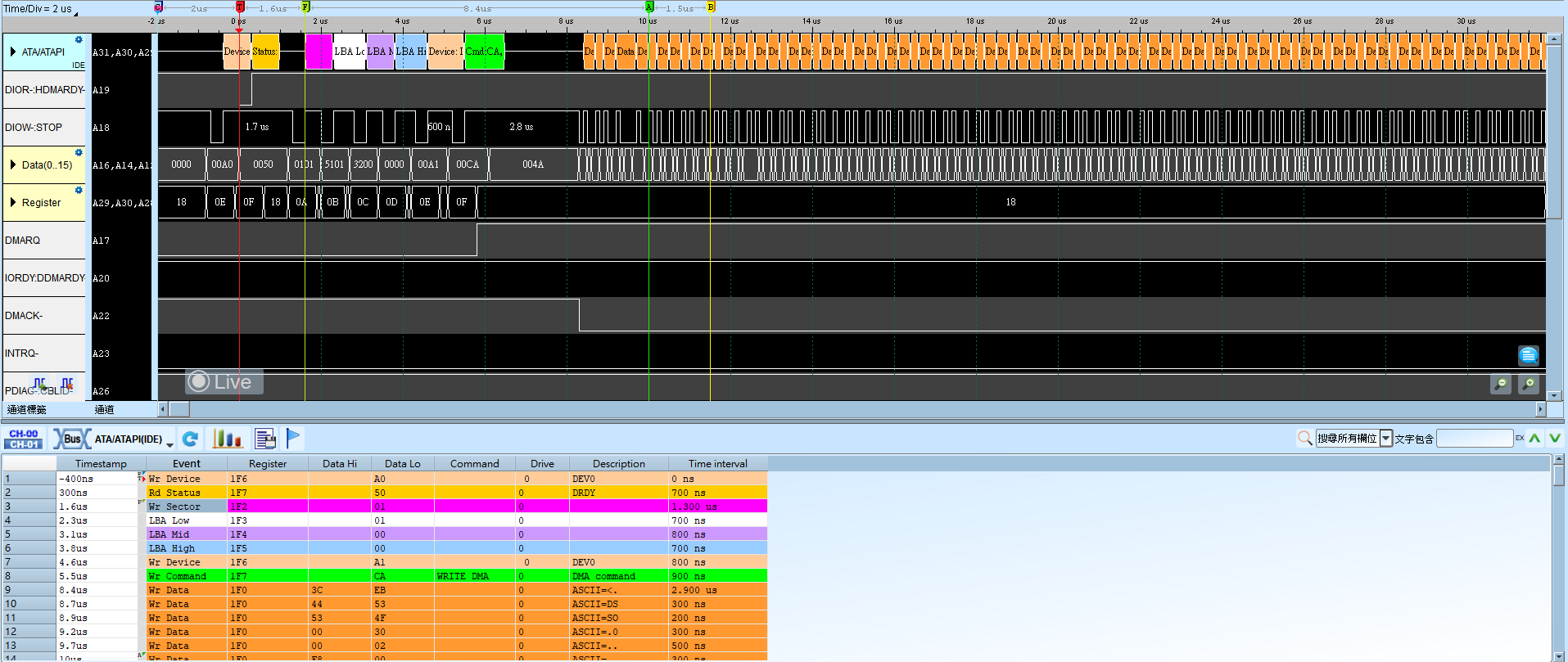
Task: Click the Event column header
Action: pyautogui.click(x=187, y=463)
